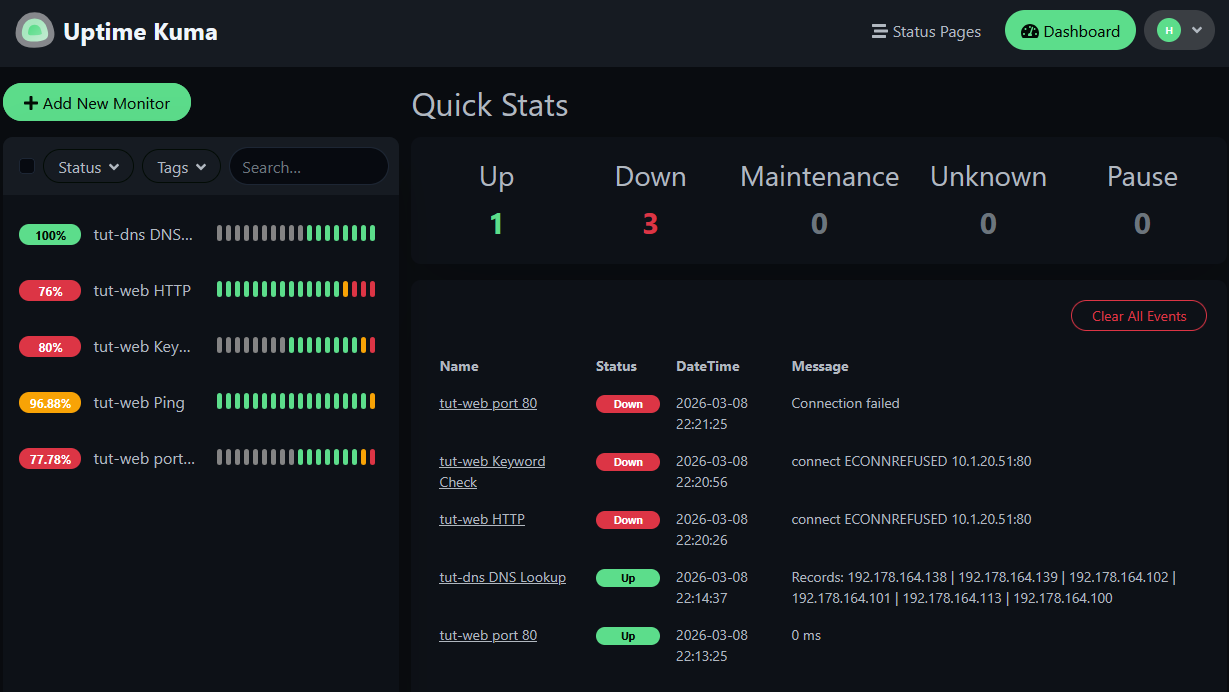Click the plus icon on Add New Monitor

[x=31, y=102]
